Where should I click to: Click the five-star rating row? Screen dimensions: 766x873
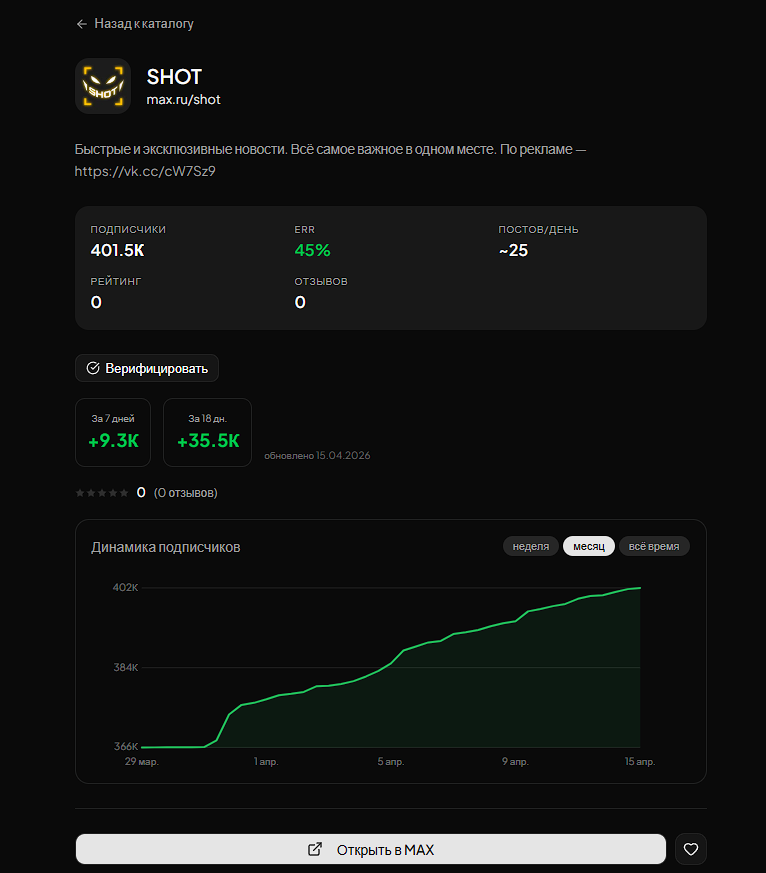coord(102,493)
